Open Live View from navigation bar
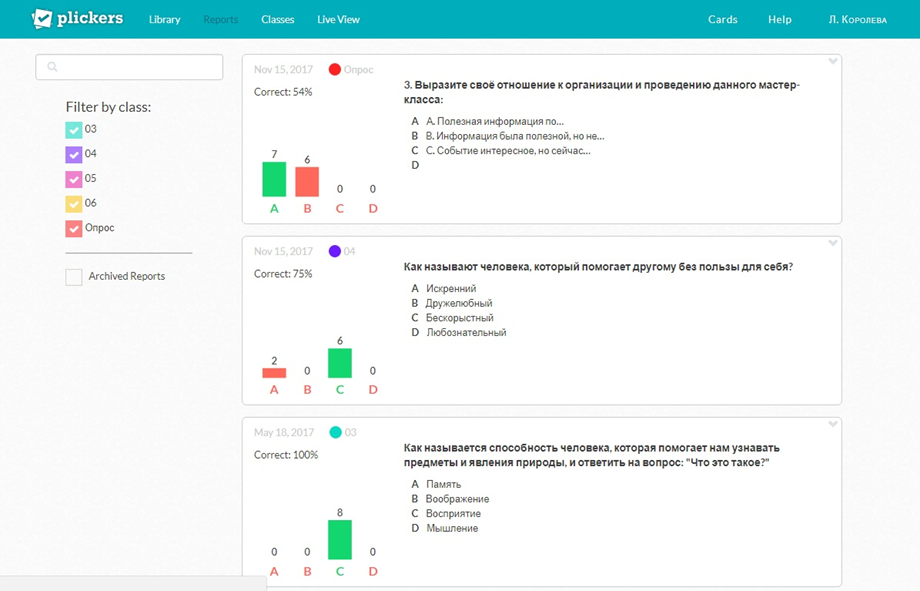 pyautogui.click(x=338, y=19)
